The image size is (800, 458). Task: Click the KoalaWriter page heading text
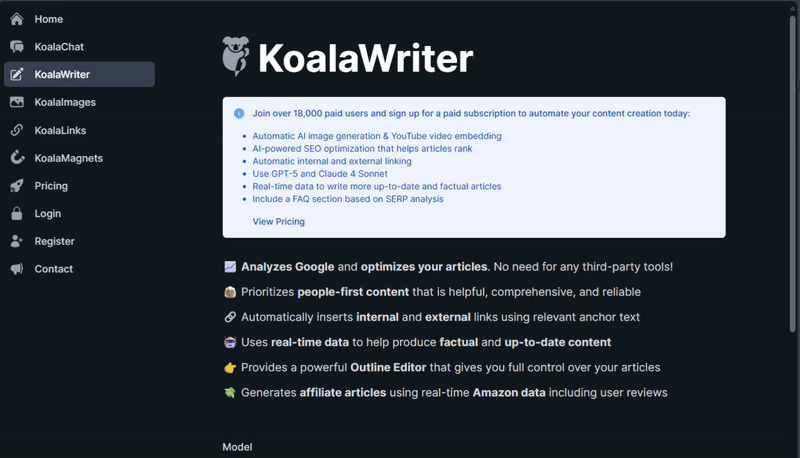[x=365, y=59]
